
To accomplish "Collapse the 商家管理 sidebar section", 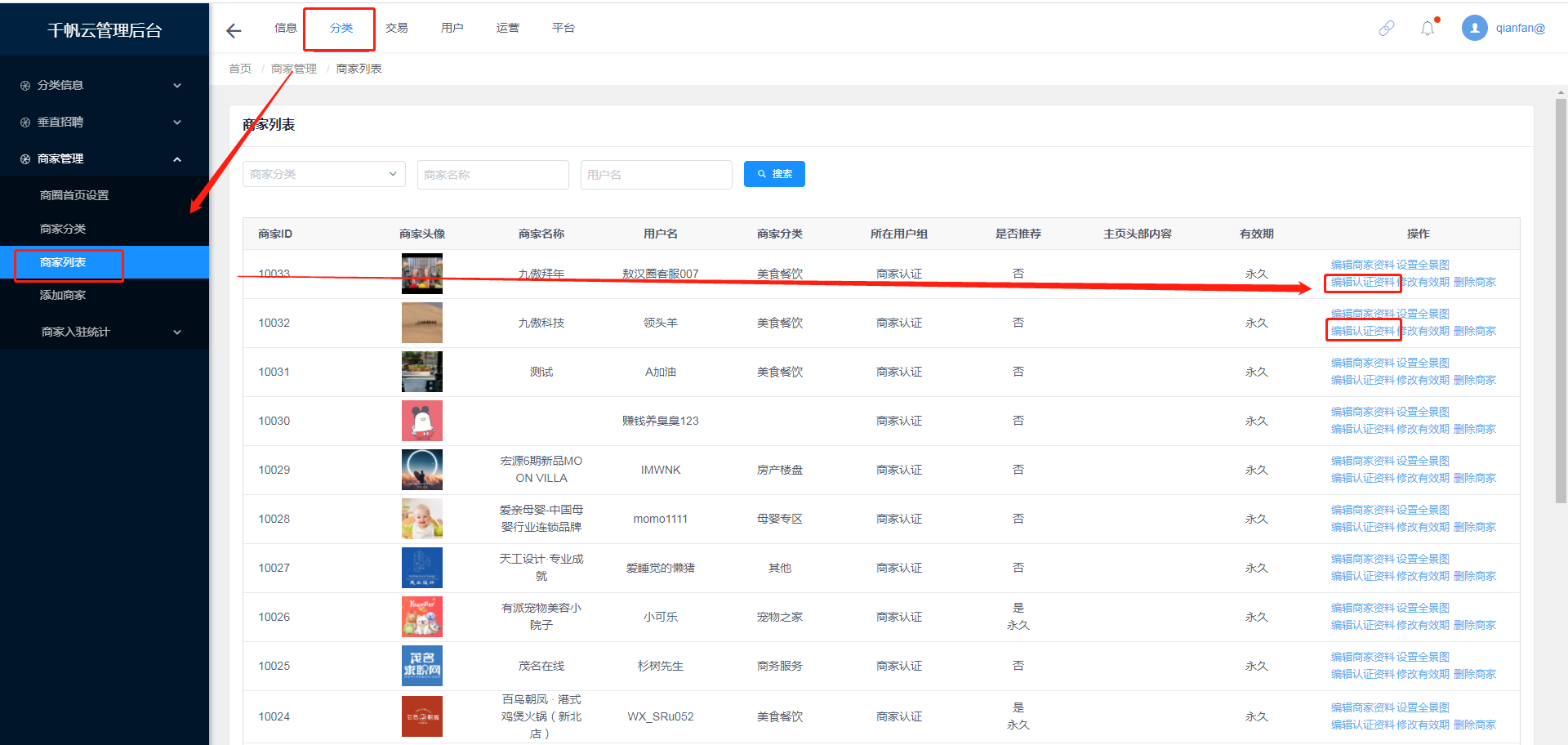I will pyautogui.click(x=177, y=159).
